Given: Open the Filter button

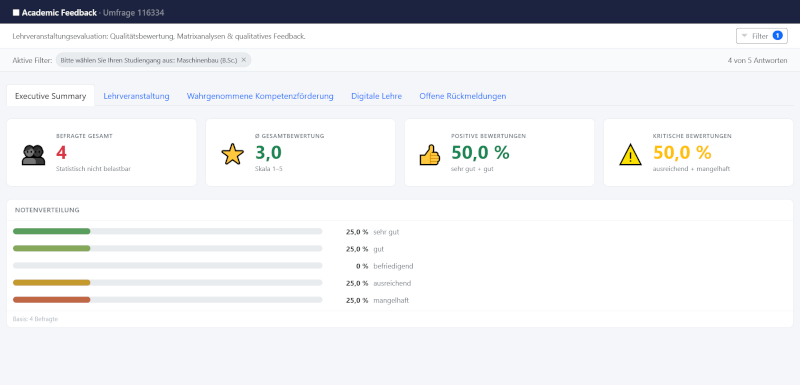Looking at the screenshot, I should coord(761,36).
